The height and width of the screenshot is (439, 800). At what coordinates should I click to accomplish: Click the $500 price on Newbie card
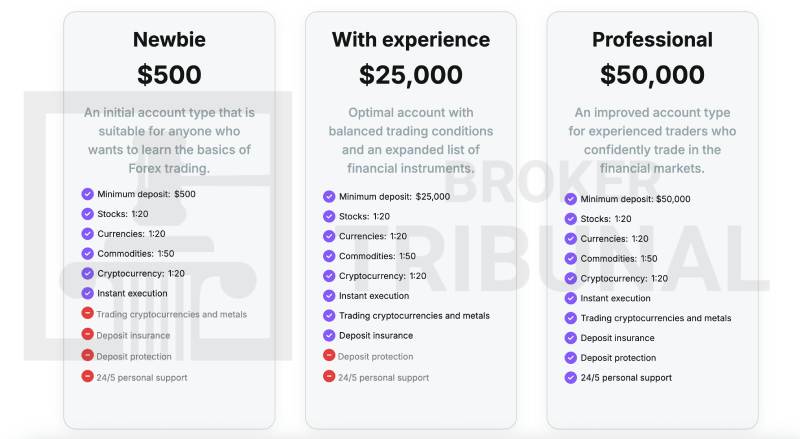pos(169,75)
